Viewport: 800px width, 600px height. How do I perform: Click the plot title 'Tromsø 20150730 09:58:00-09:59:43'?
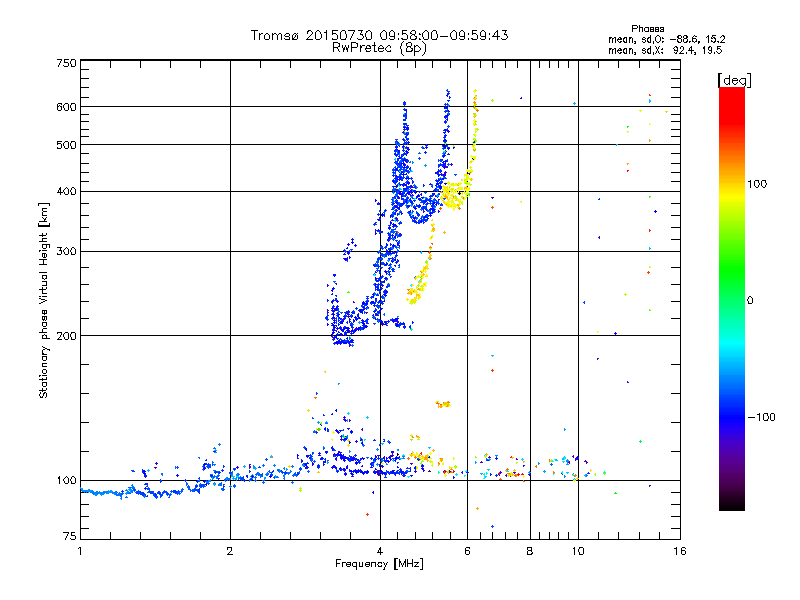click(x=379, y=35)
